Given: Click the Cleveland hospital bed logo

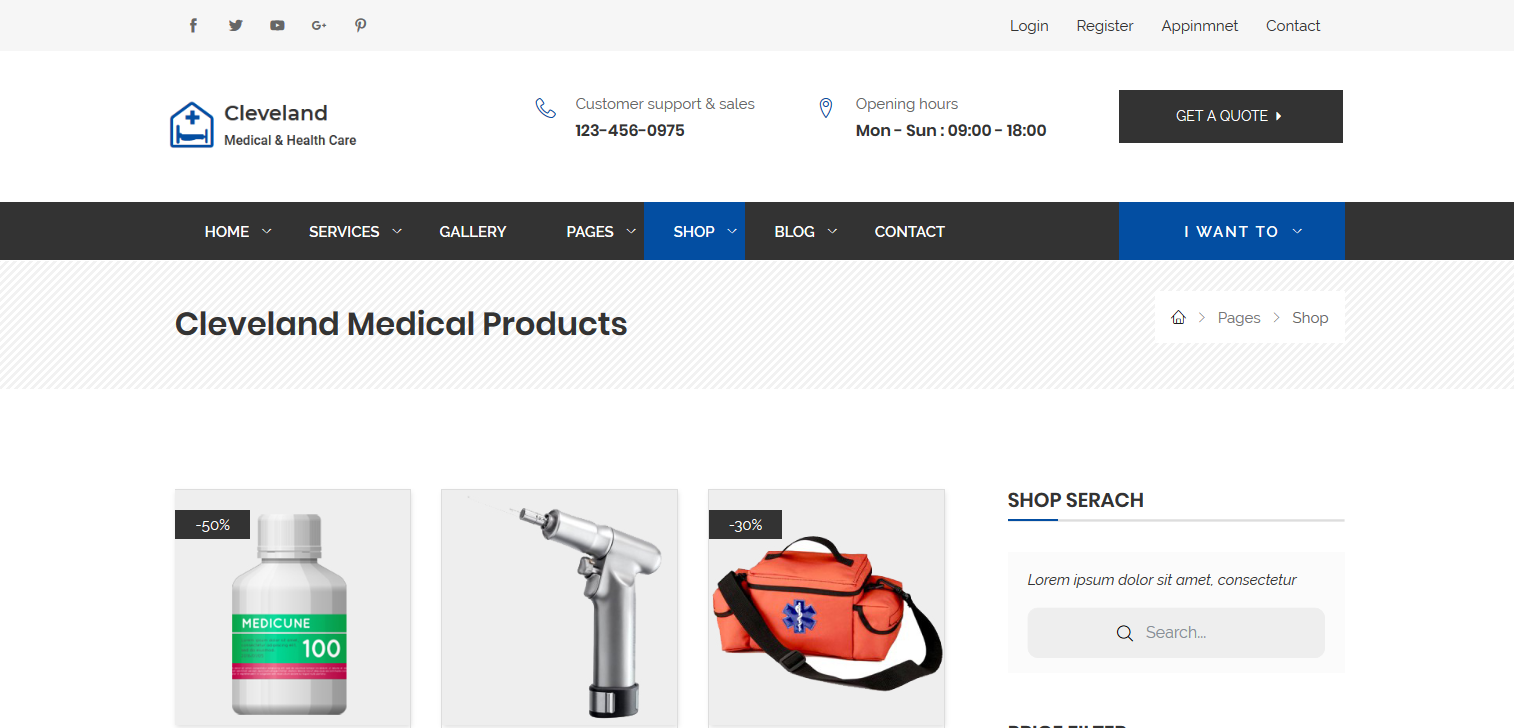Looking at the screenshot, I should point(192,125).
